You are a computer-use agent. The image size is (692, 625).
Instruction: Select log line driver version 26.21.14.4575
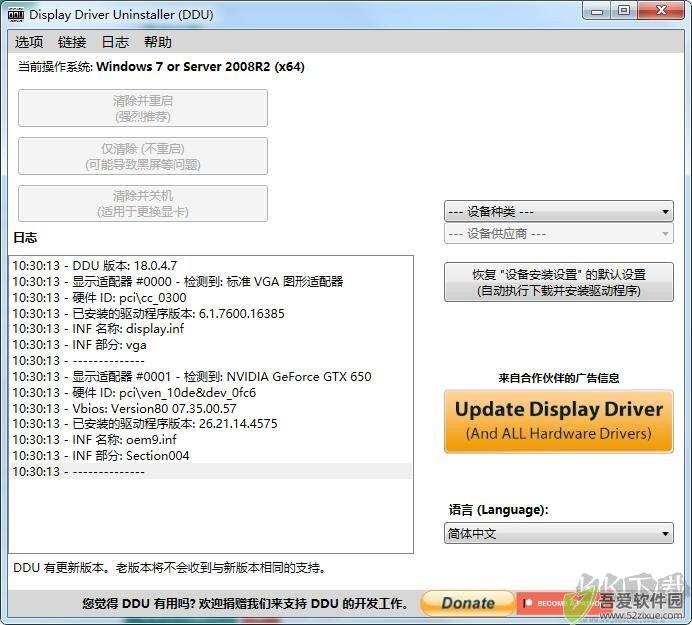(211, 424)
